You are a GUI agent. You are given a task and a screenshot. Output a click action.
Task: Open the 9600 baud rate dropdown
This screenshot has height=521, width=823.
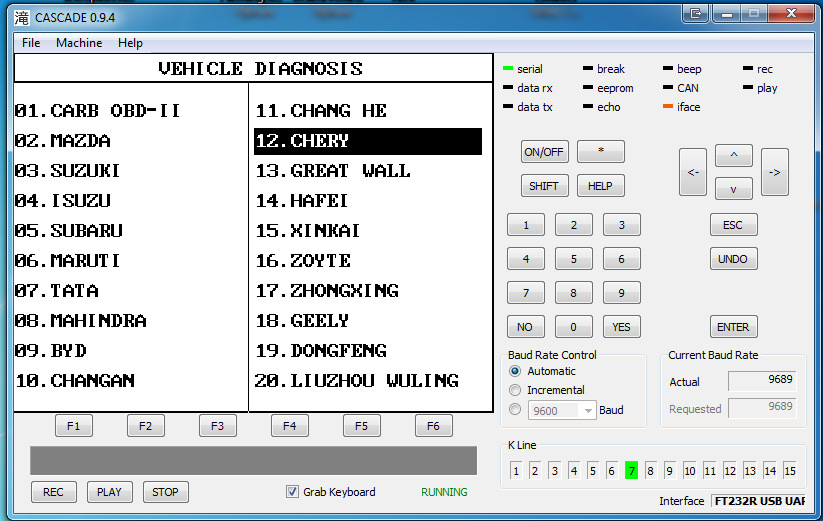(x=562, y=410)
